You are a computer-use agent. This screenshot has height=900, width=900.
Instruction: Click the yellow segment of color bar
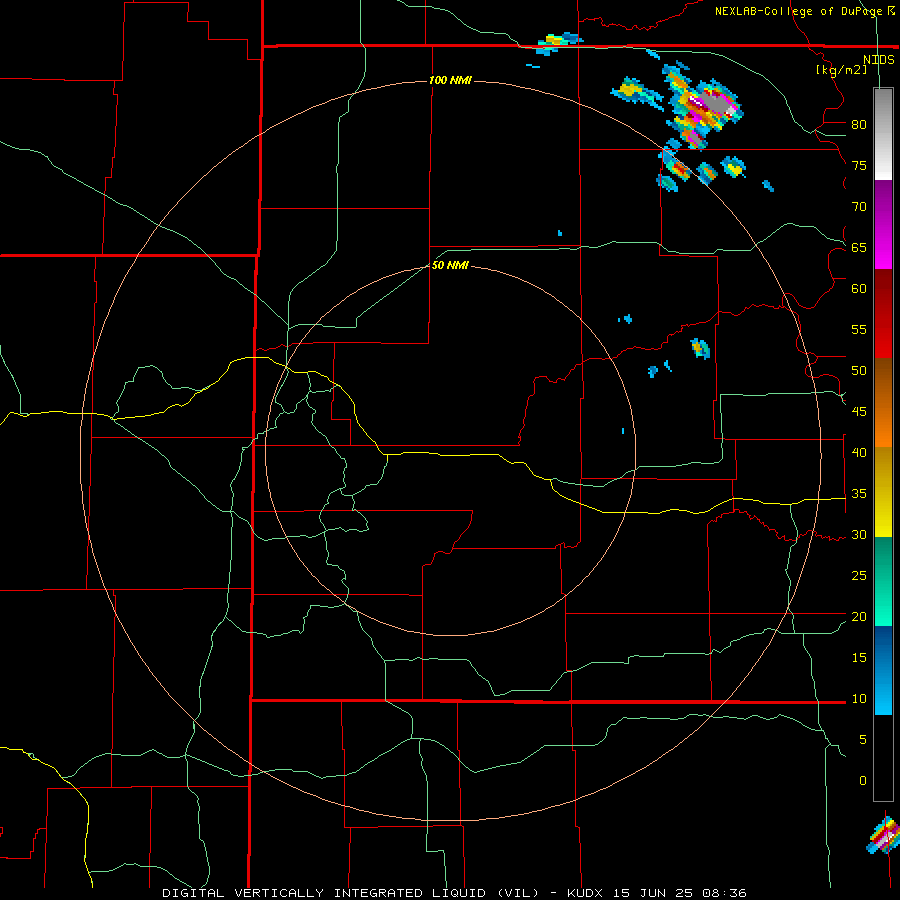pos(883,492)
